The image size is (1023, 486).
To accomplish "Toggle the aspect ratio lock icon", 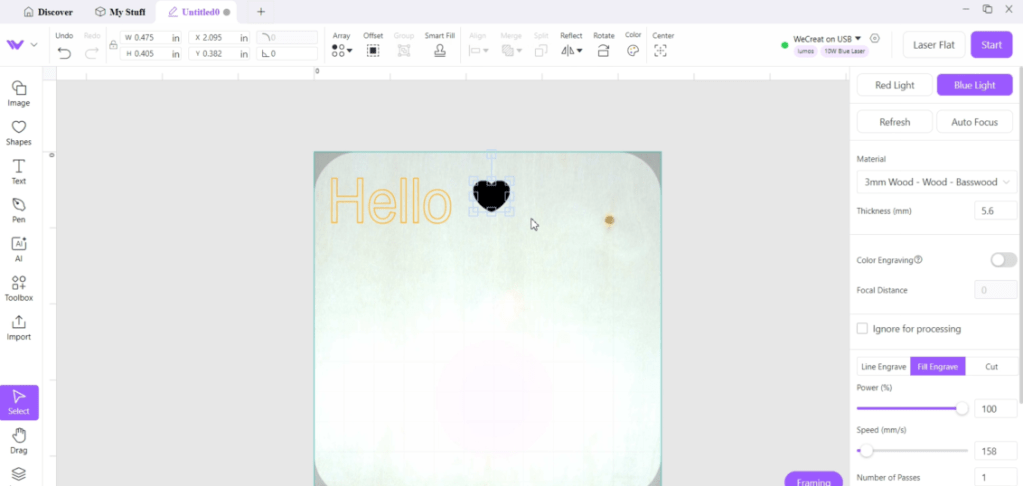I will pyautogui.click(x=112, y=45).
